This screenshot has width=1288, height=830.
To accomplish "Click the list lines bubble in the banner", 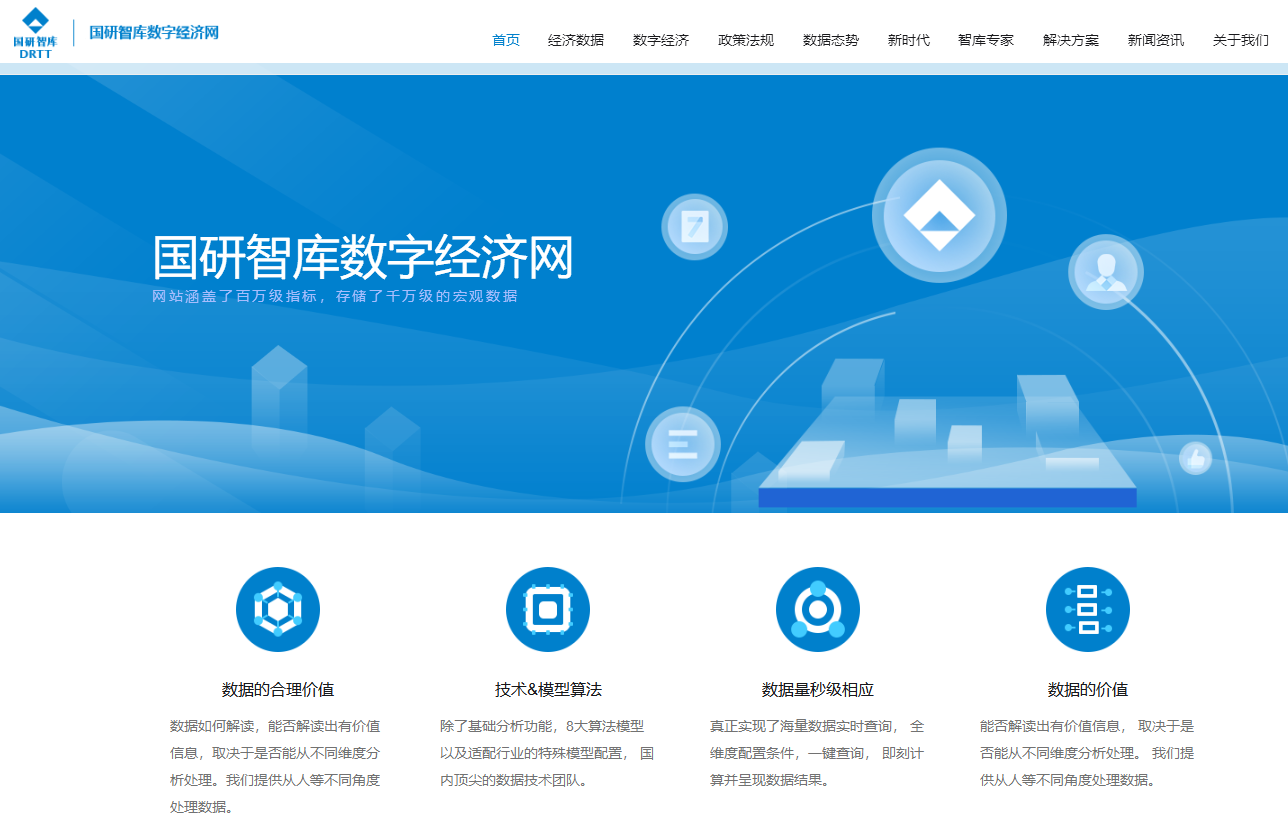I will click(x=683, y=443).
